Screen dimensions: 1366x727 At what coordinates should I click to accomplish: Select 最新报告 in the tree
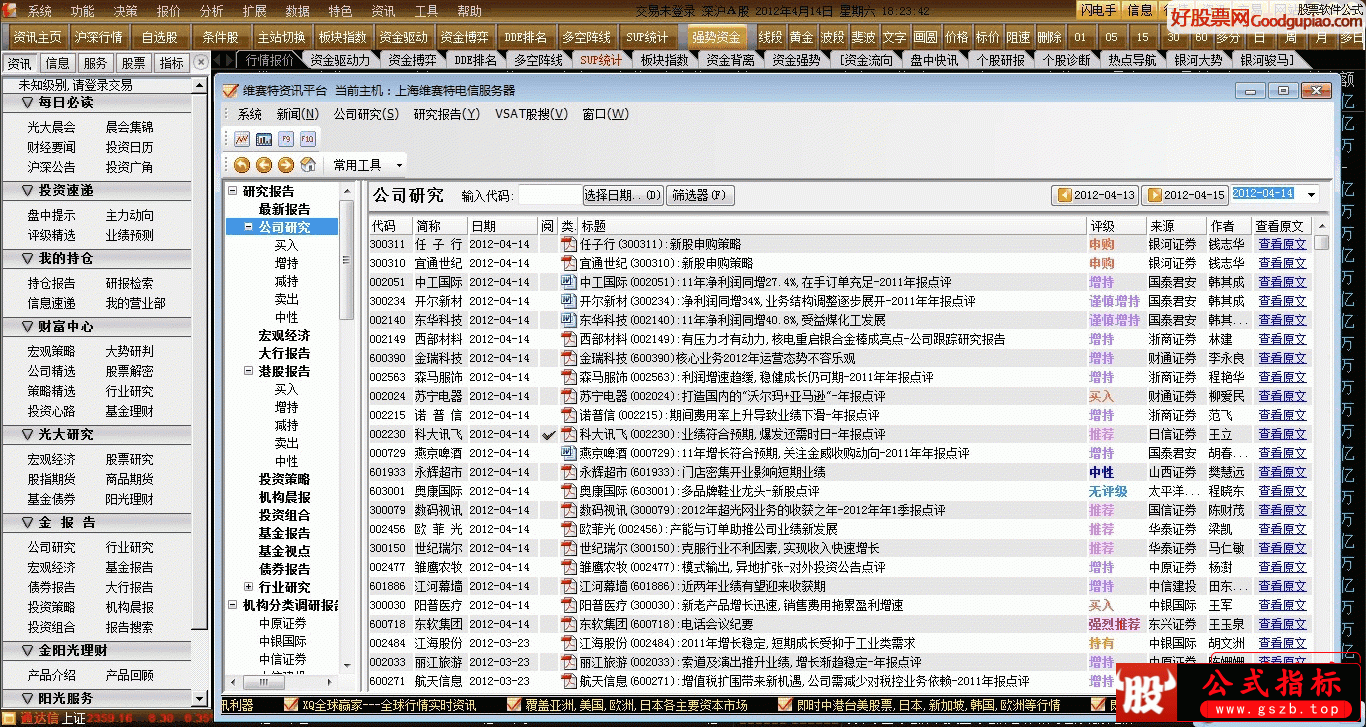pyautogui.click(x=285, y=209)
